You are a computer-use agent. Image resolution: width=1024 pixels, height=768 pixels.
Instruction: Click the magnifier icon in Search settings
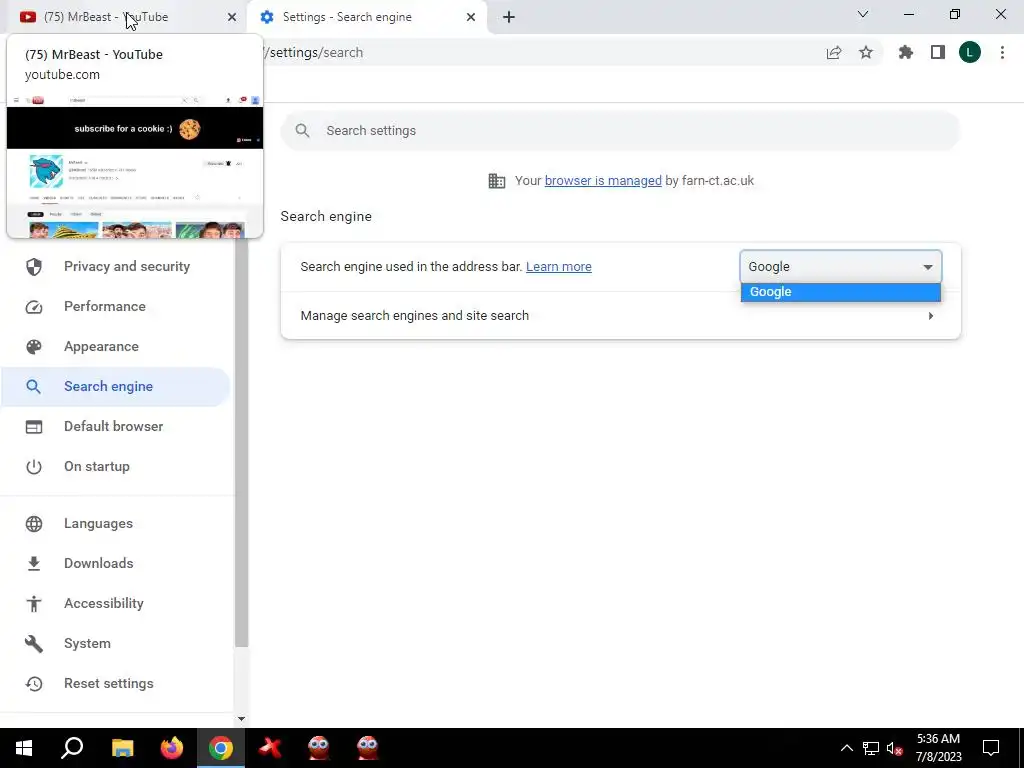pyautogui.click(x=302, y=131)
